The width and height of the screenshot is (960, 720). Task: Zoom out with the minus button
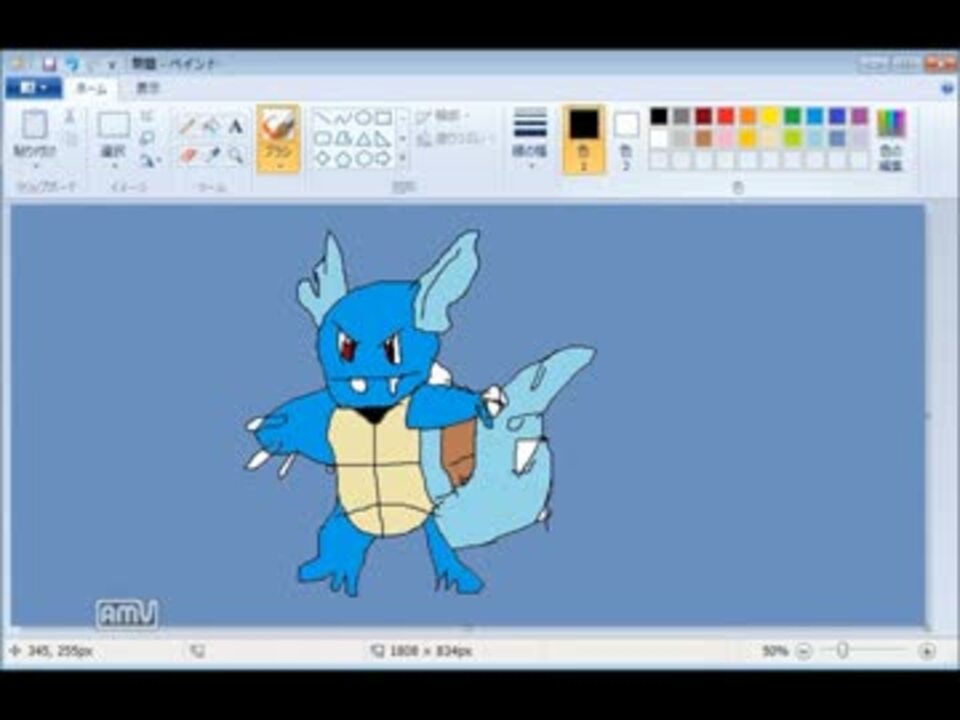pos(803,651)
